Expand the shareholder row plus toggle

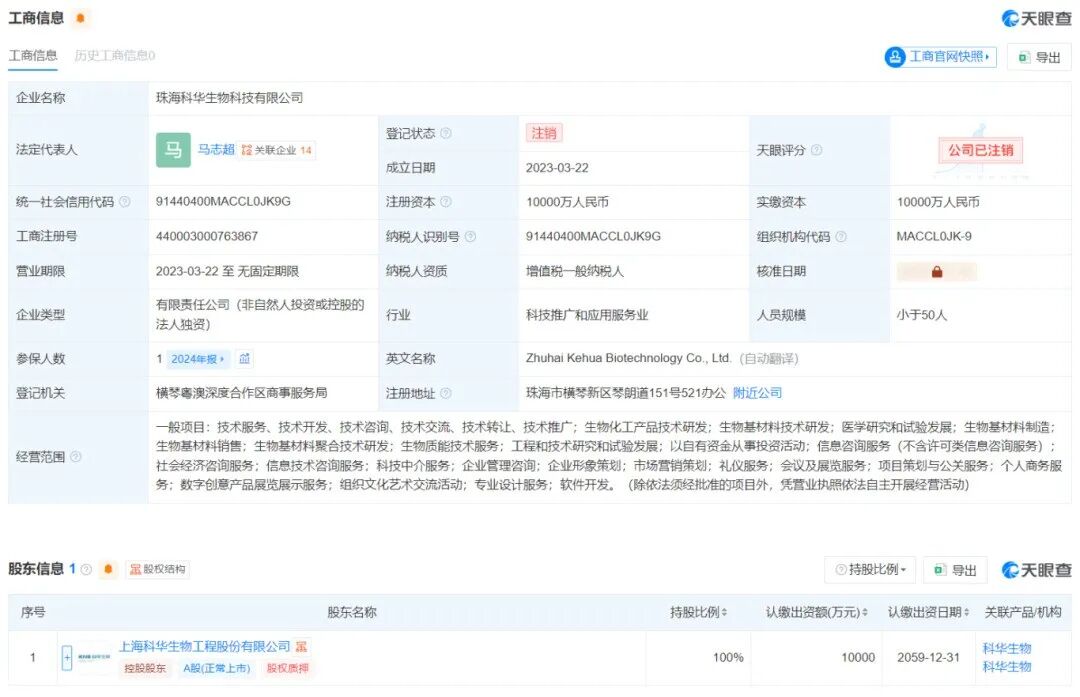click(x=67, y=657)
